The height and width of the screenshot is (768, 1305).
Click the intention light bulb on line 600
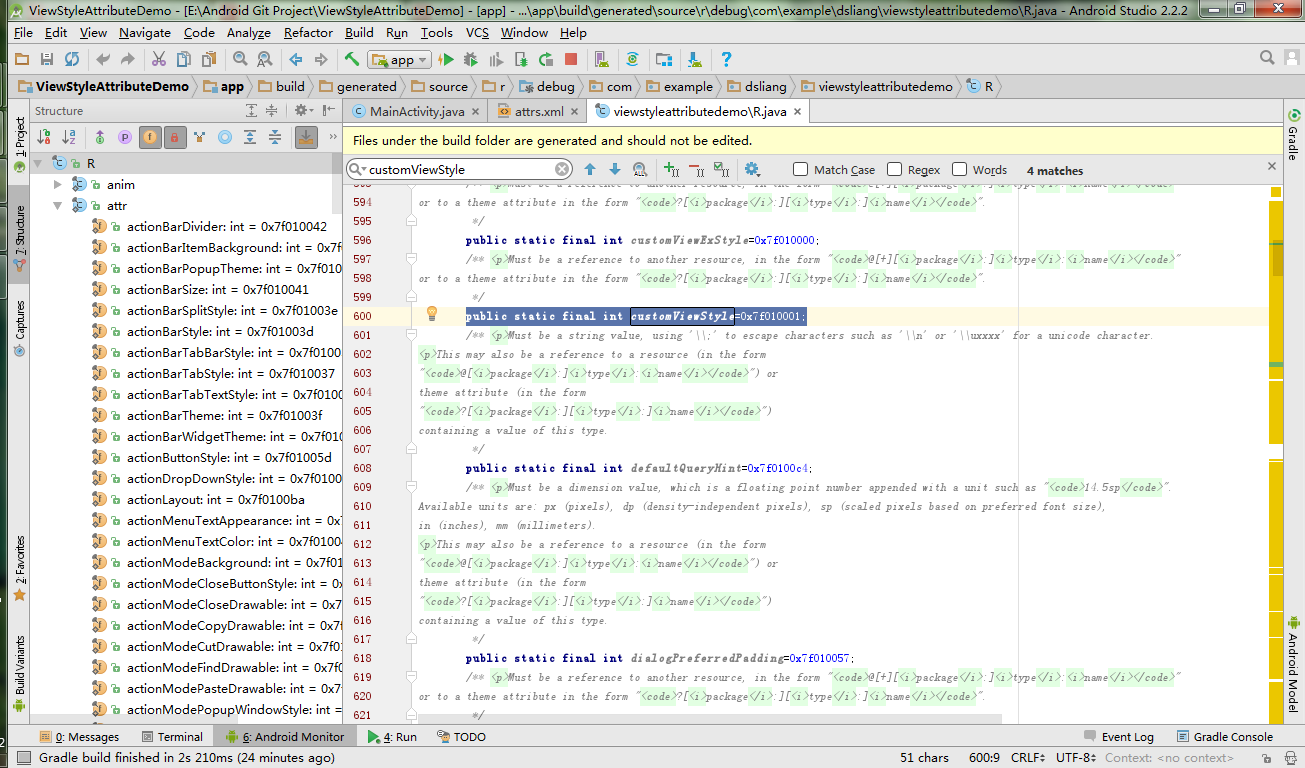coord(432,313)
